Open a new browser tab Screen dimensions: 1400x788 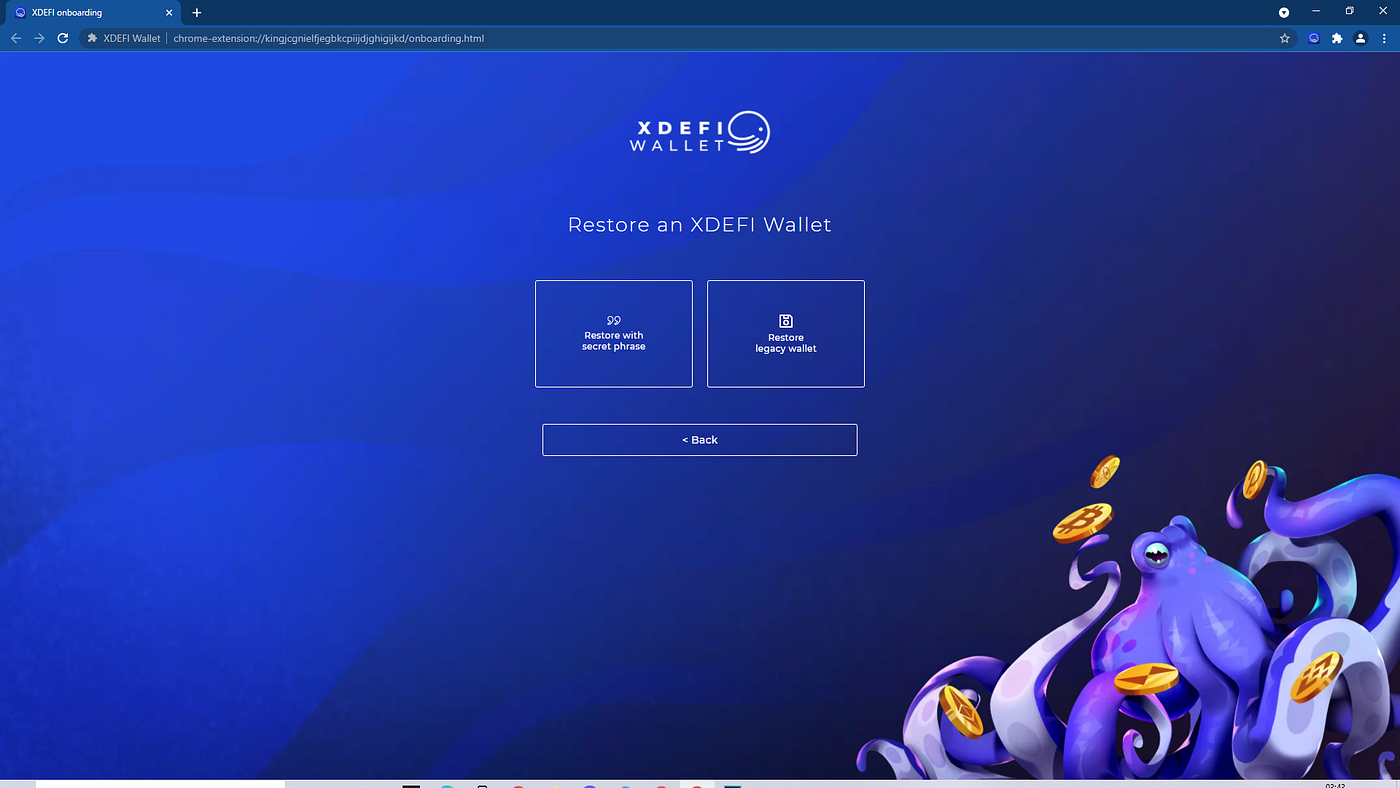click(197, 13)
